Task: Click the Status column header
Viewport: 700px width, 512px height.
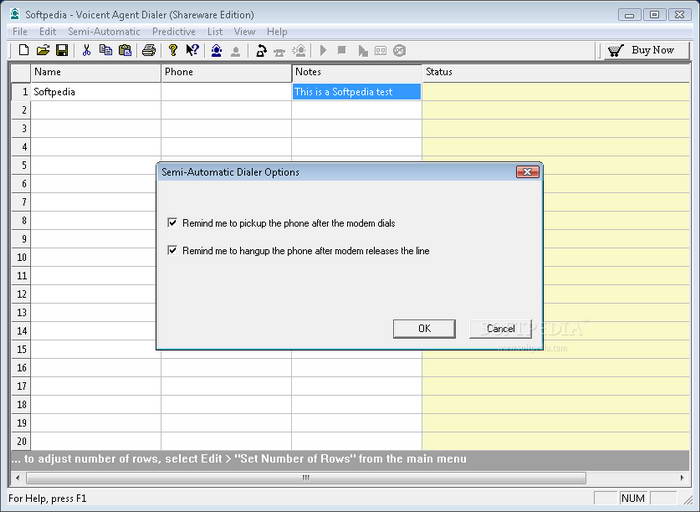Action: pos(556,72)
